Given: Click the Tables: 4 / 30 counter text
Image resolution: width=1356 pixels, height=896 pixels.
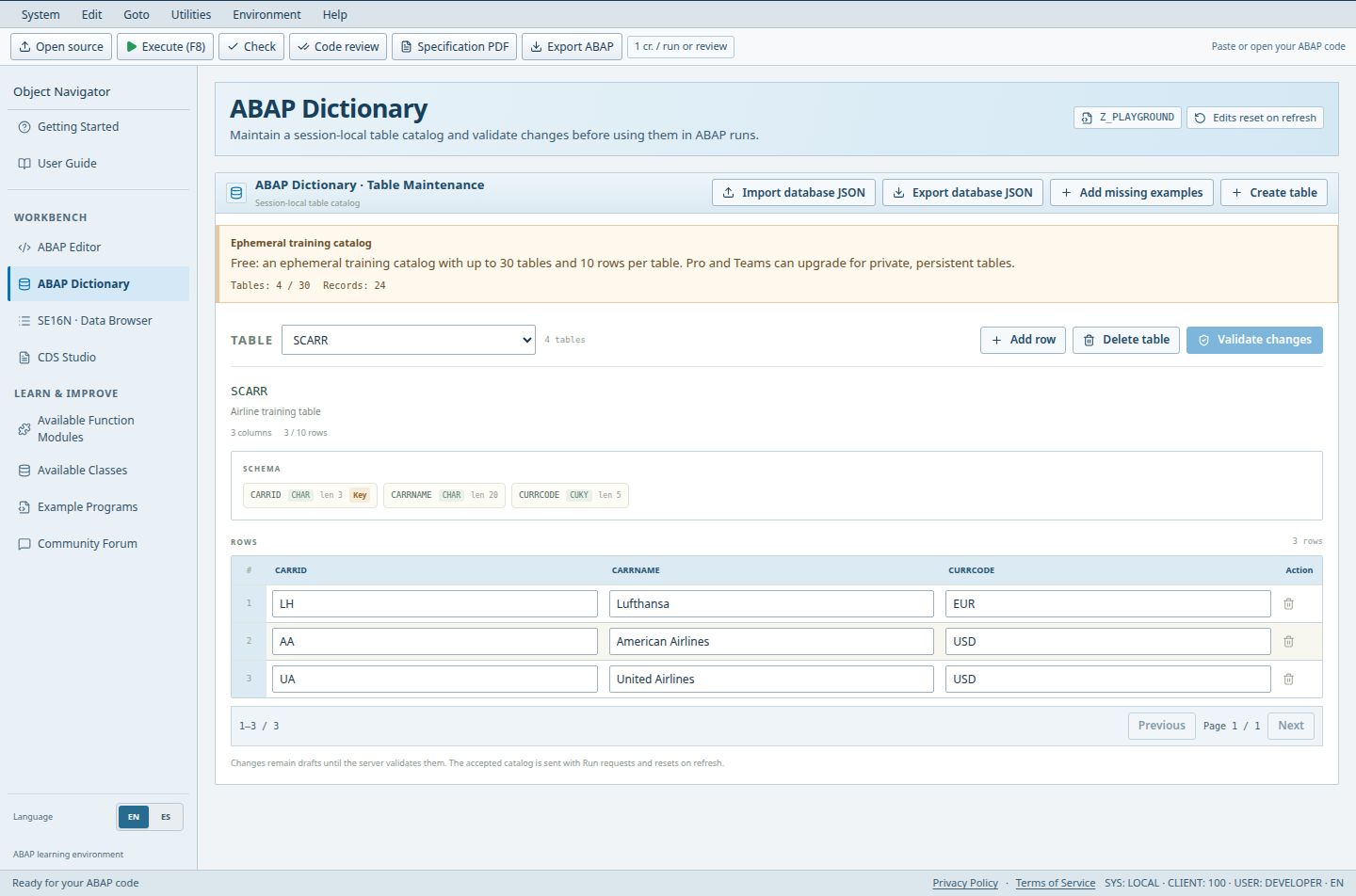Looking at the screenshot, I should [270, 285].
